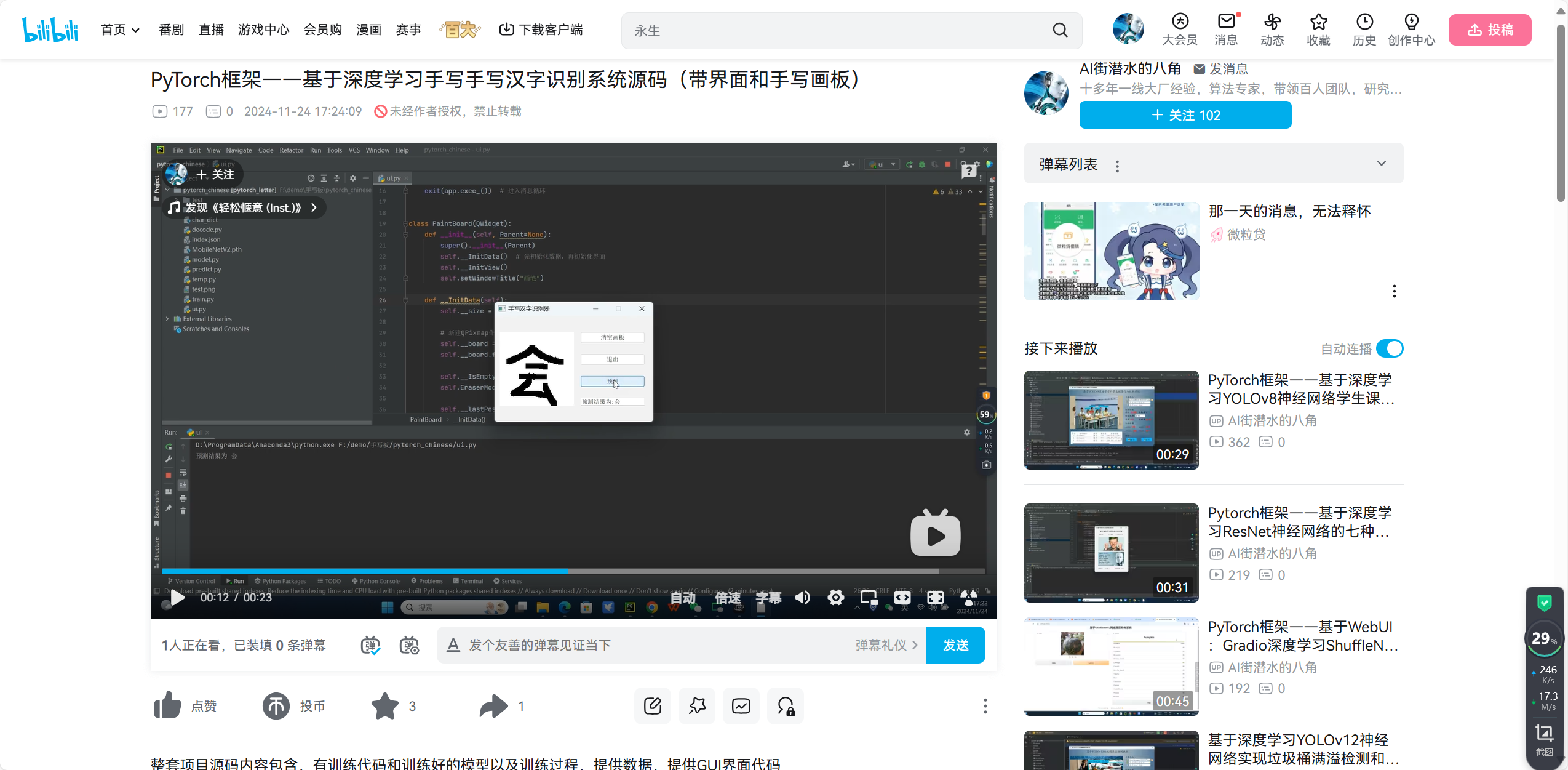Open the 收藏 favorites icon in header

(x=1318, y=30)
